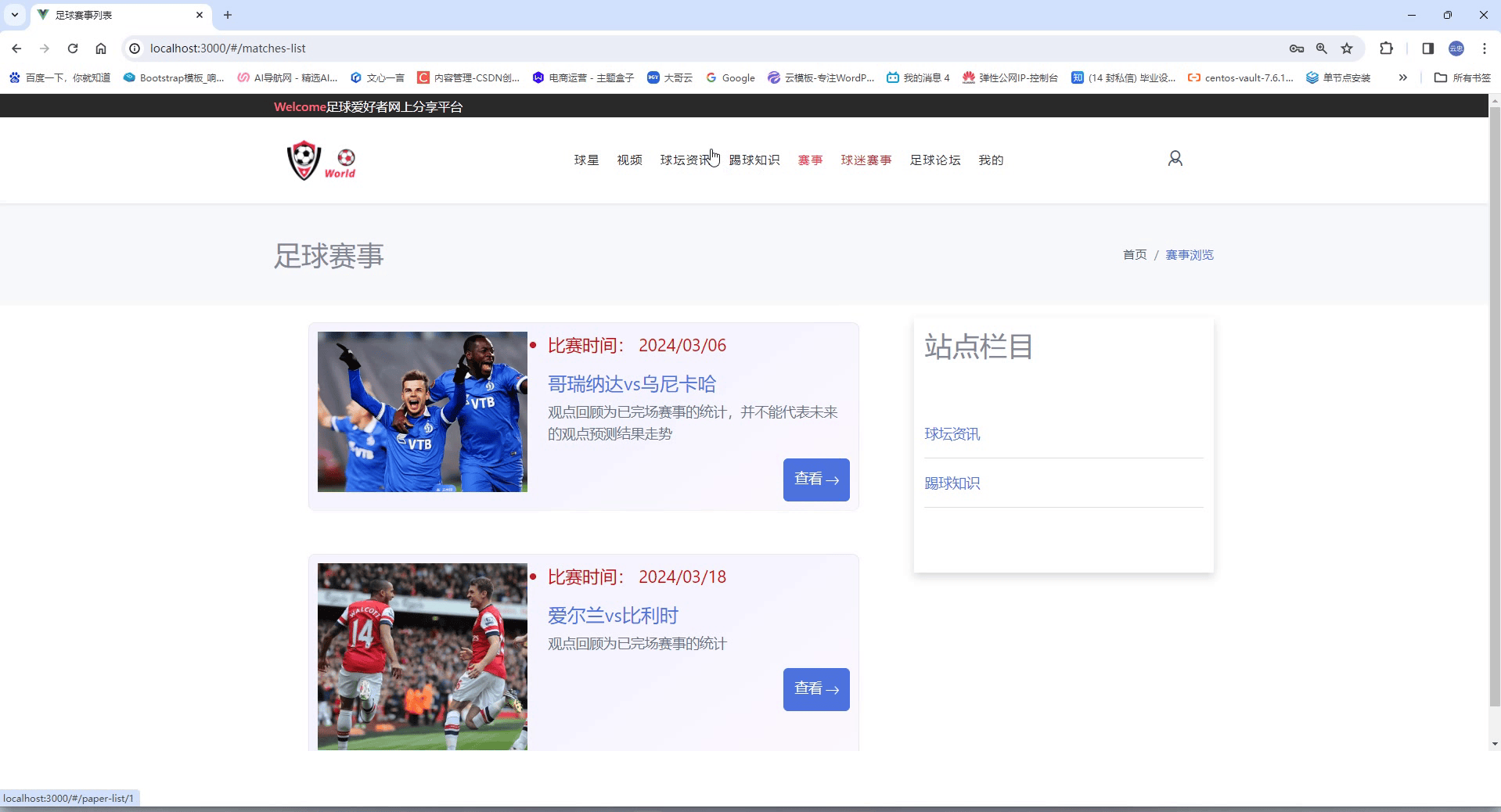This screenshot has height=812, width=1501.
Task: Click 查看 for 哥瑞纳达vs乌尼卡哈 match
Action: (815, 480)
